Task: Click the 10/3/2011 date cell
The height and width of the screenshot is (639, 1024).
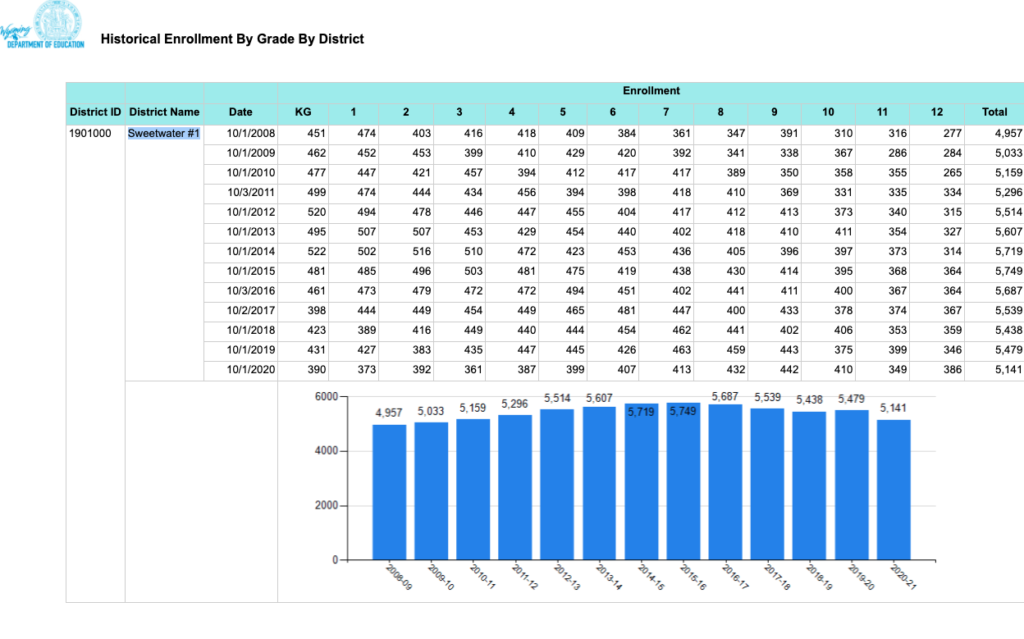Action: (251, 192)
